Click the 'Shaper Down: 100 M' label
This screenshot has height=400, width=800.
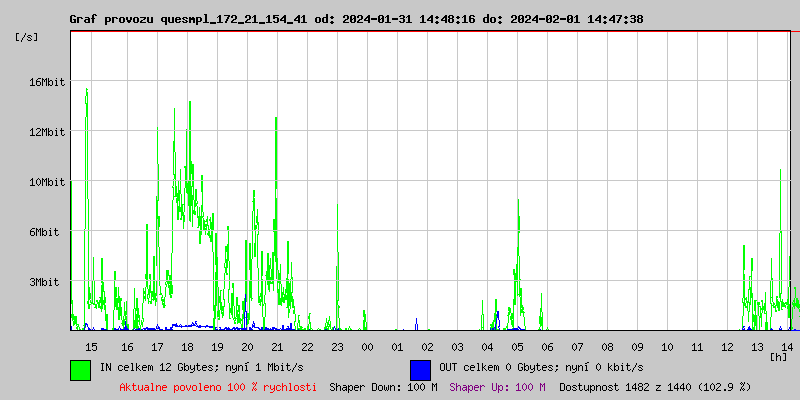(x=383, y=387)
